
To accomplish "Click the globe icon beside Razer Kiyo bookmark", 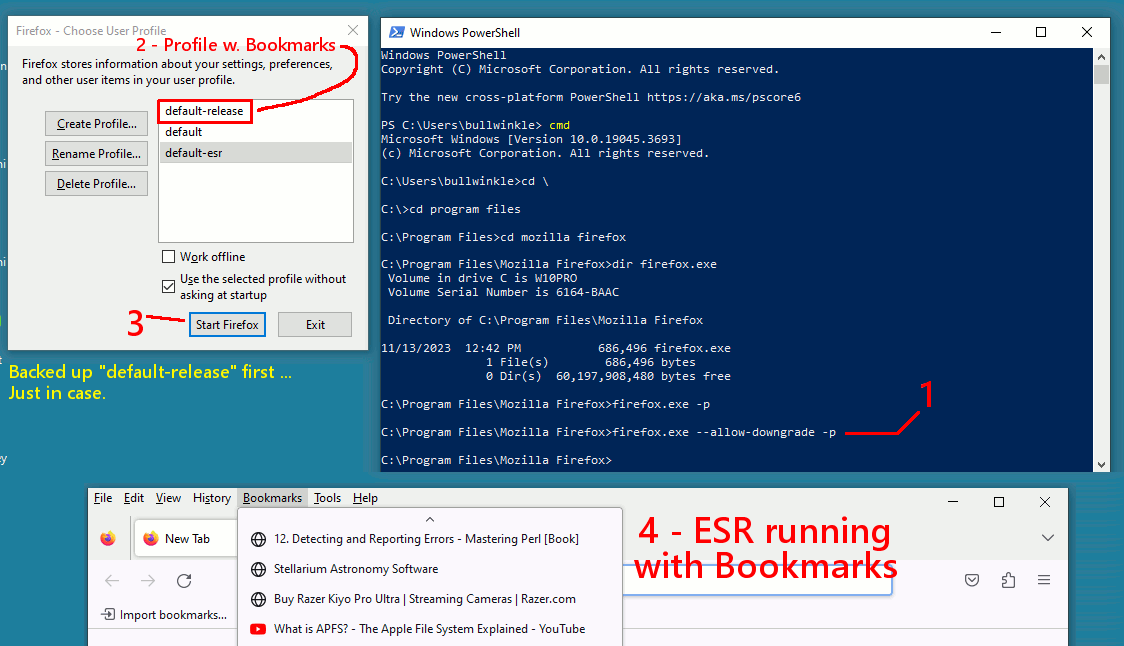I will (x=258, y=599).
